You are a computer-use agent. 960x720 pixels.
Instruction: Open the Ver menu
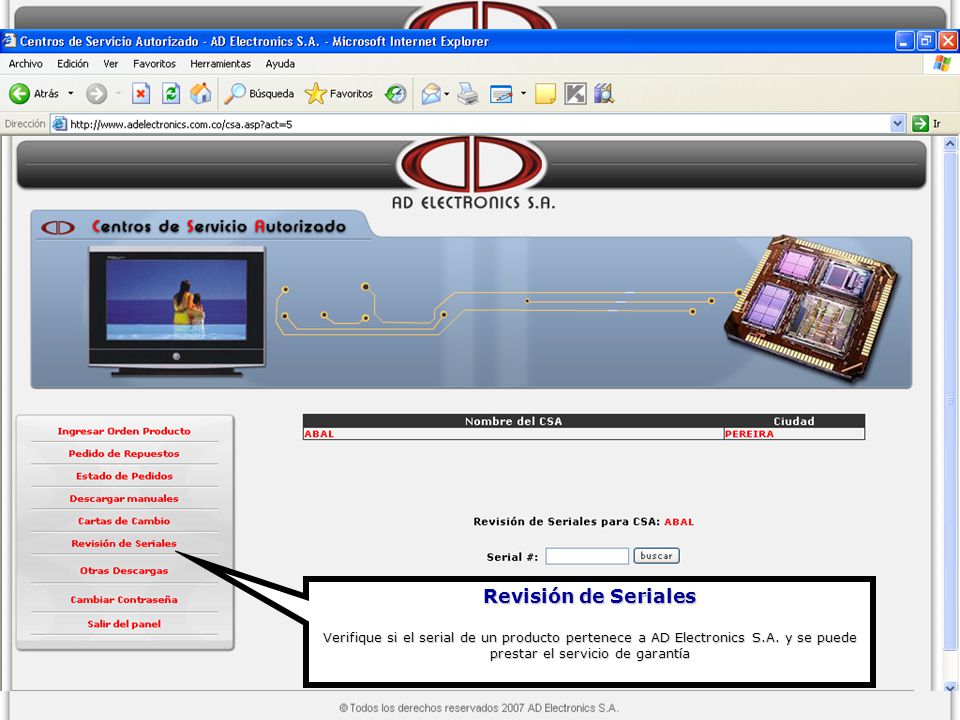pyautogui.click(x=111, y=64)
